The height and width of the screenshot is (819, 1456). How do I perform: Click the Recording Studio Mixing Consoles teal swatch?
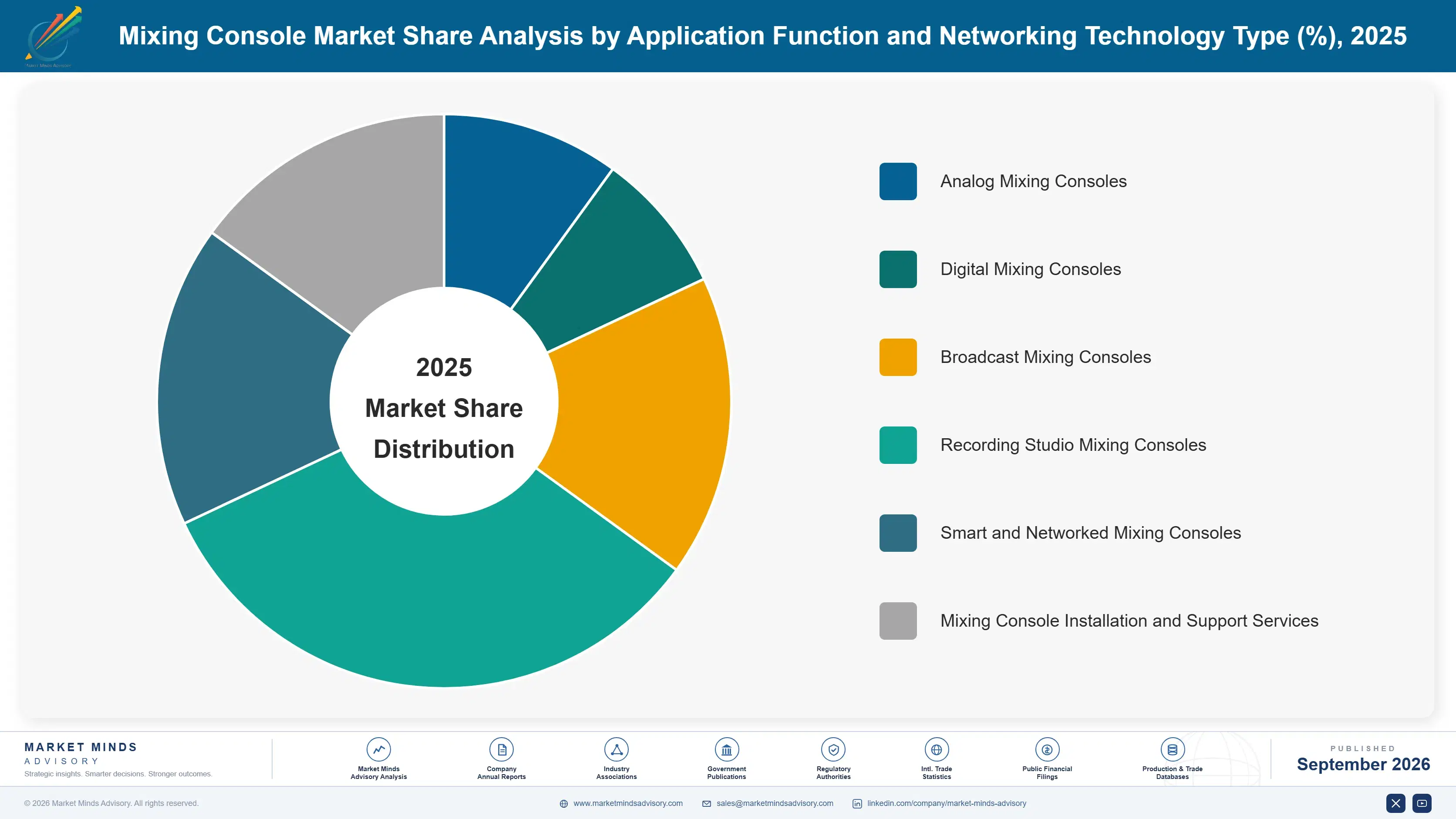897,445
